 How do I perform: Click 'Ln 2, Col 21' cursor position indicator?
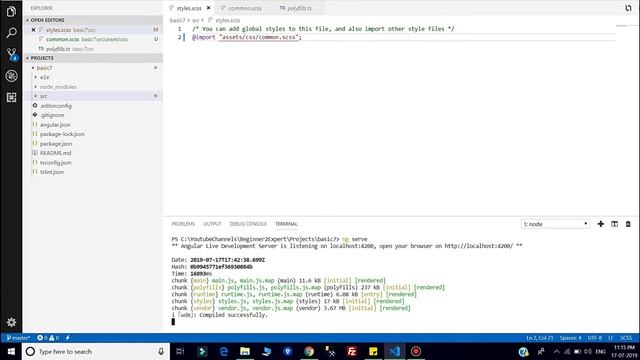540,338
